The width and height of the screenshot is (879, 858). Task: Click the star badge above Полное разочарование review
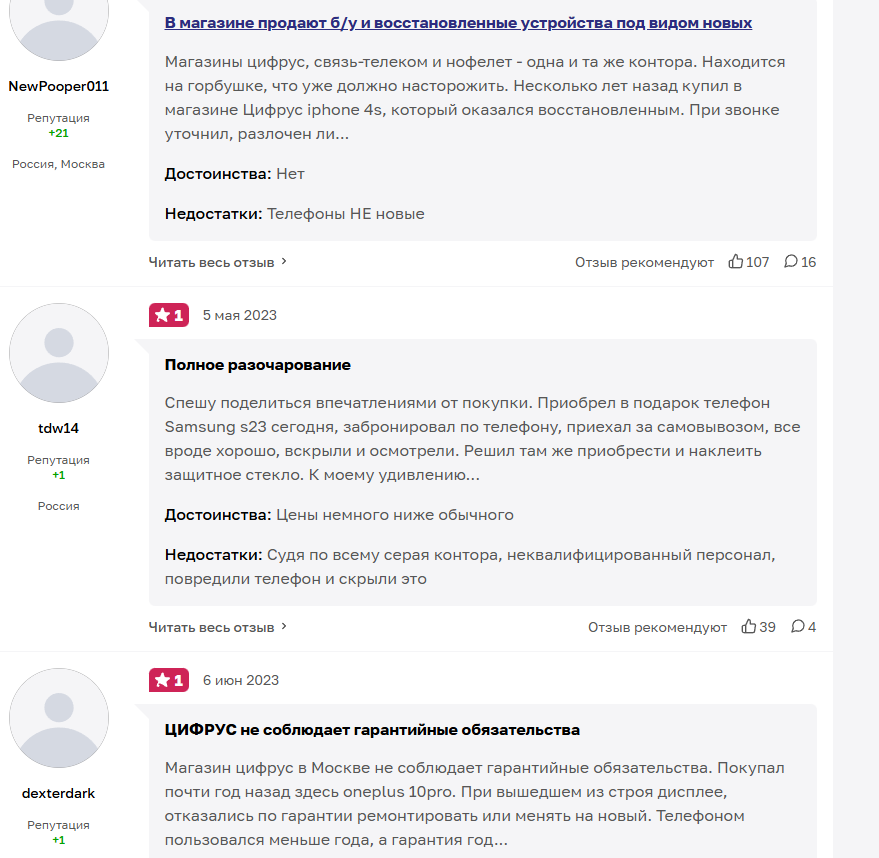pos(168,314)
